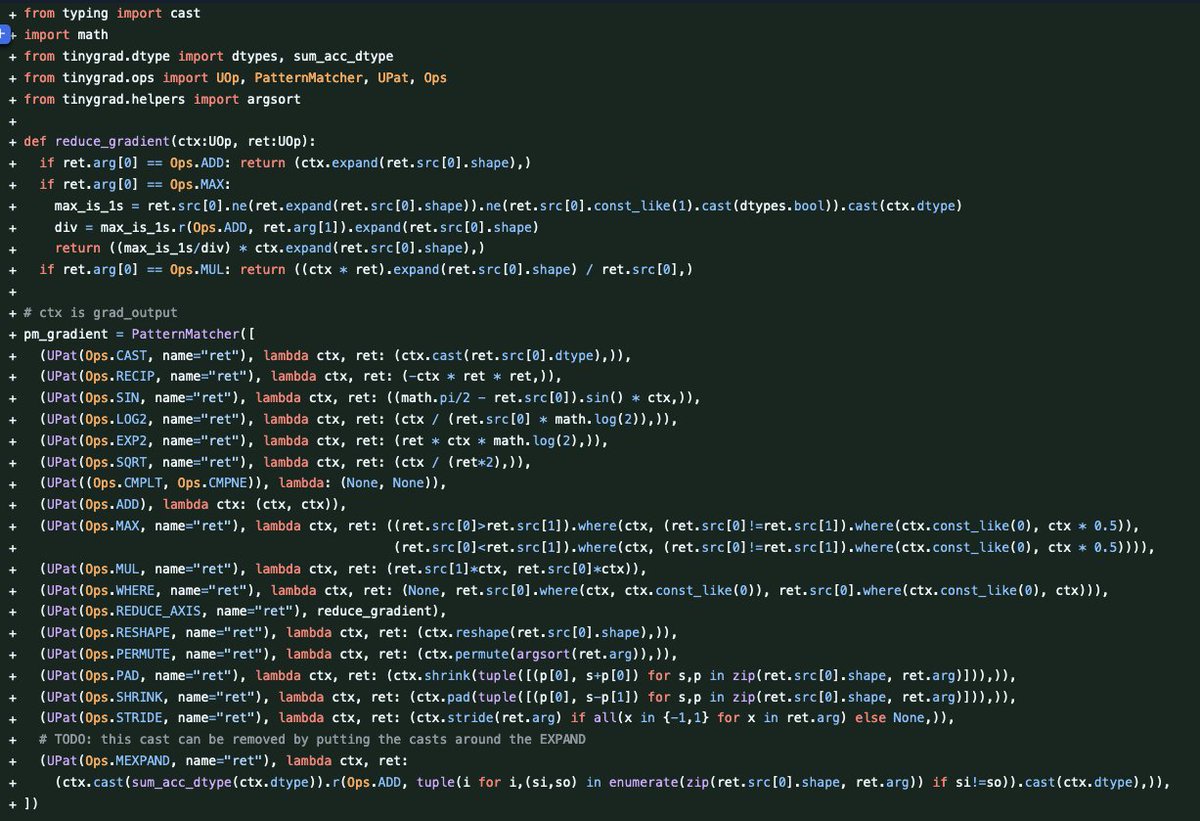
Task: Select the 'return ((max_is_1s/div)' line
Action: click(x=270, y=248)
